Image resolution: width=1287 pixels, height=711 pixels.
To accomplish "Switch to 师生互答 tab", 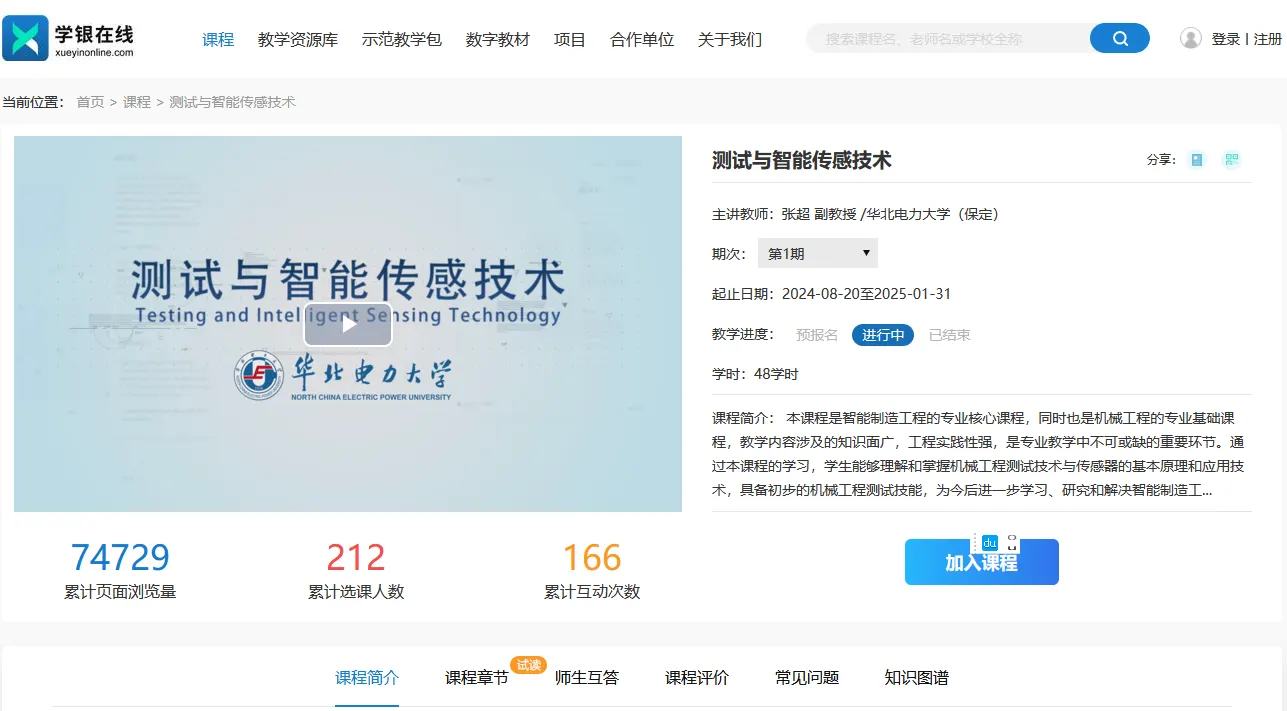I will coord(587,678).
